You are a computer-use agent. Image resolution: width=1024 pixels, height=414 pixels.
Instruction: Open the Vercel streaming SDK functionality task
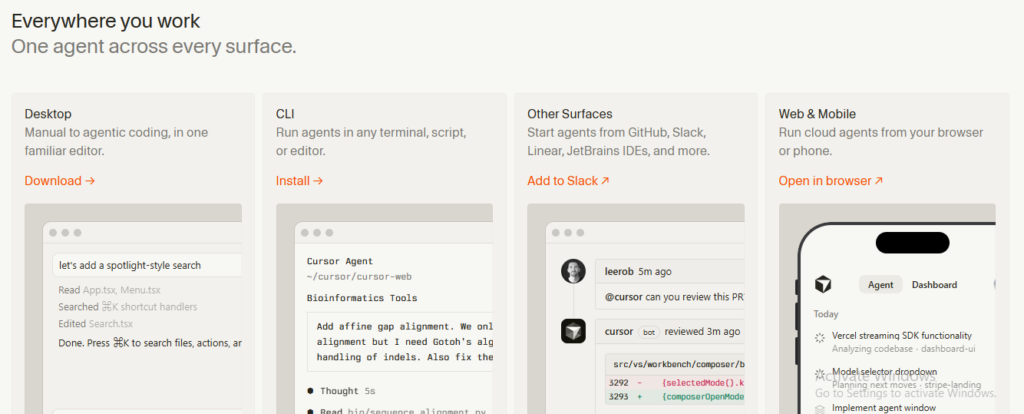click(902, 336)
